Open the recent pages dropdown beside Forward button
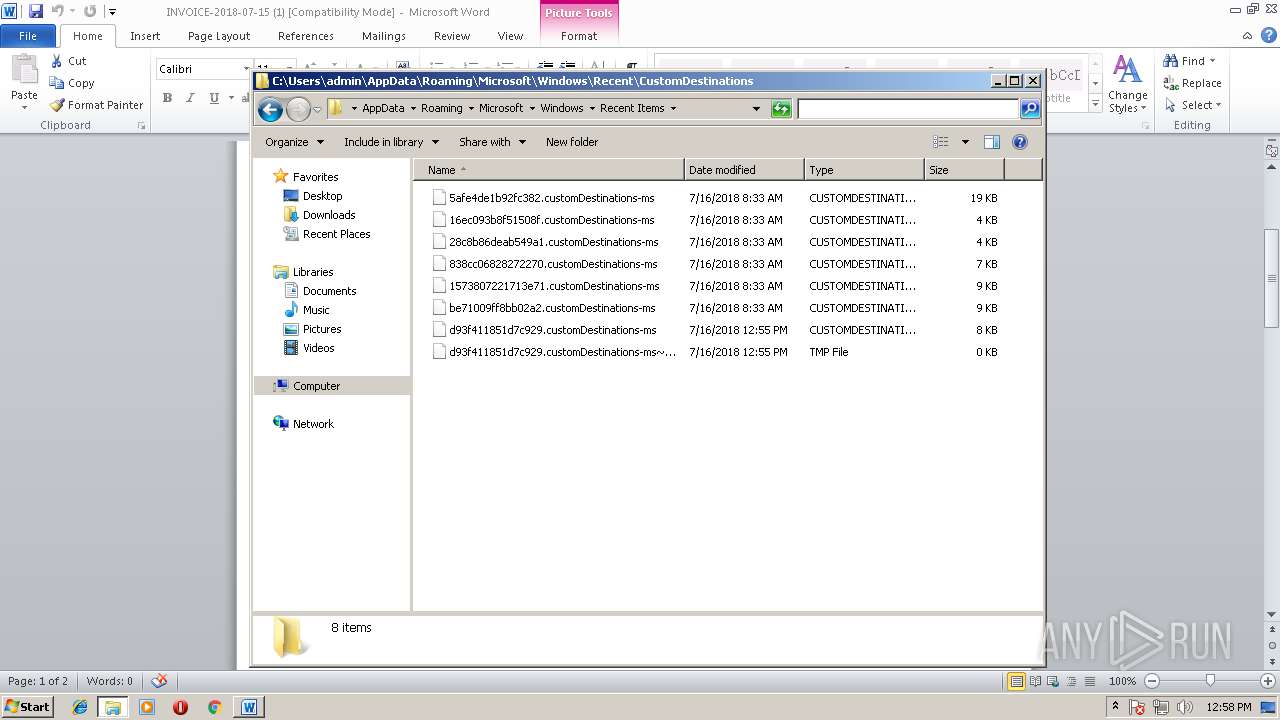The image size is (1280, 720). [317, 109]
